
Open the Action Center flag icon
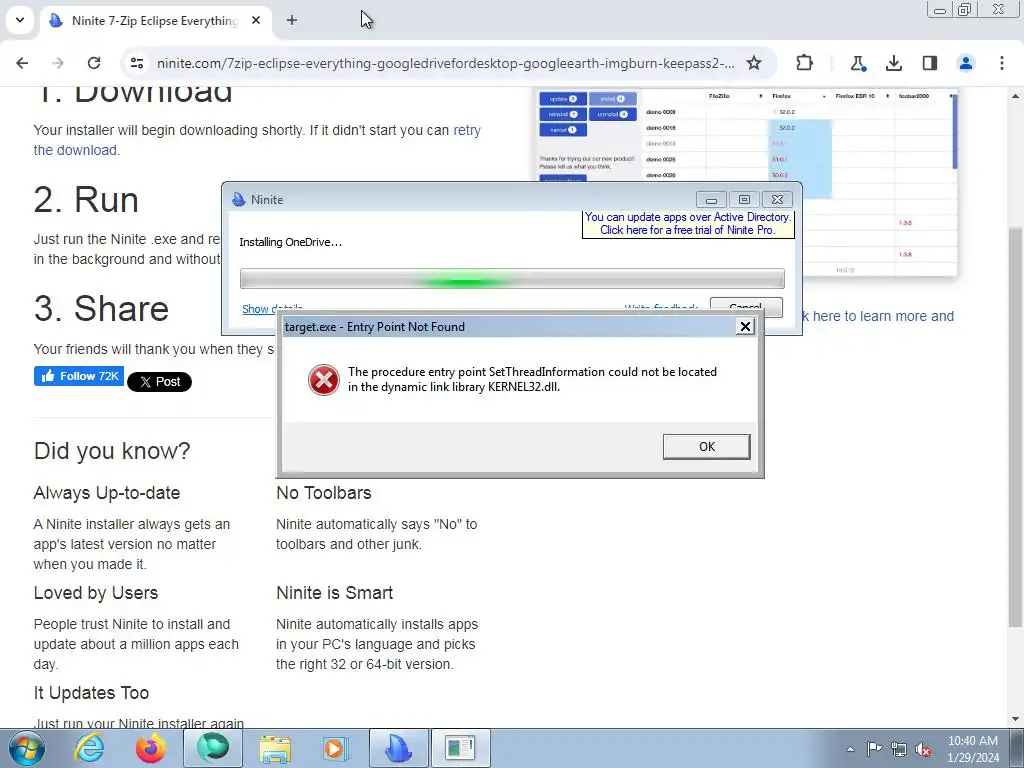coord(874,749)
